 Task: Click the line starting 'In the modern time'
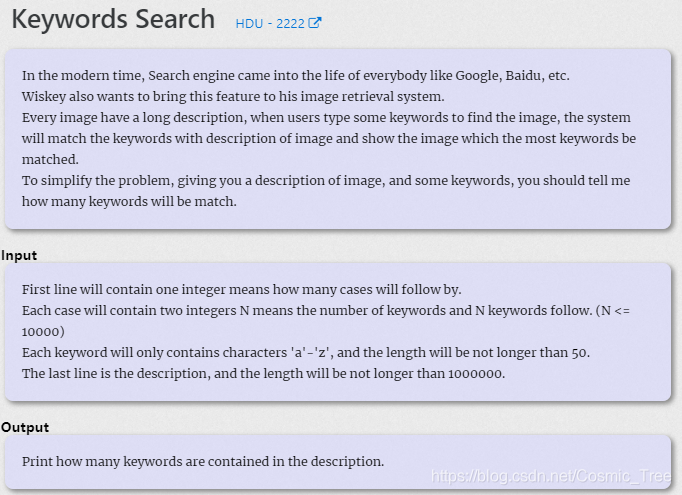296,76
